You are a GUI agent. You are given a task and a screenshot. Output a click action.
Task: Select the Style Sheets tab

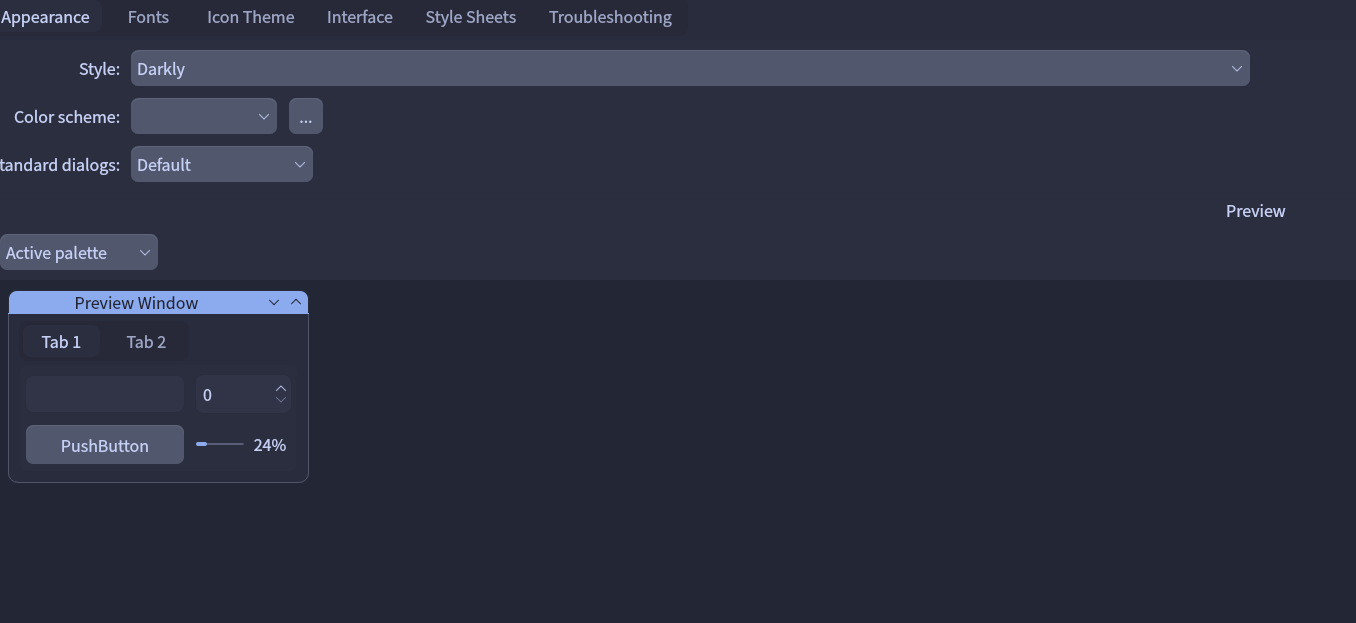point(470,17)
